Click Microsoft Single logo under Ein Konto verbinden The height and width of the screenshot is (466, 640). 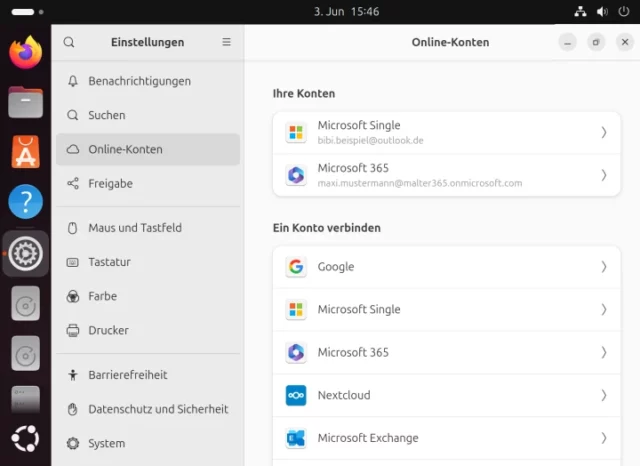click(x=296, y=310)
